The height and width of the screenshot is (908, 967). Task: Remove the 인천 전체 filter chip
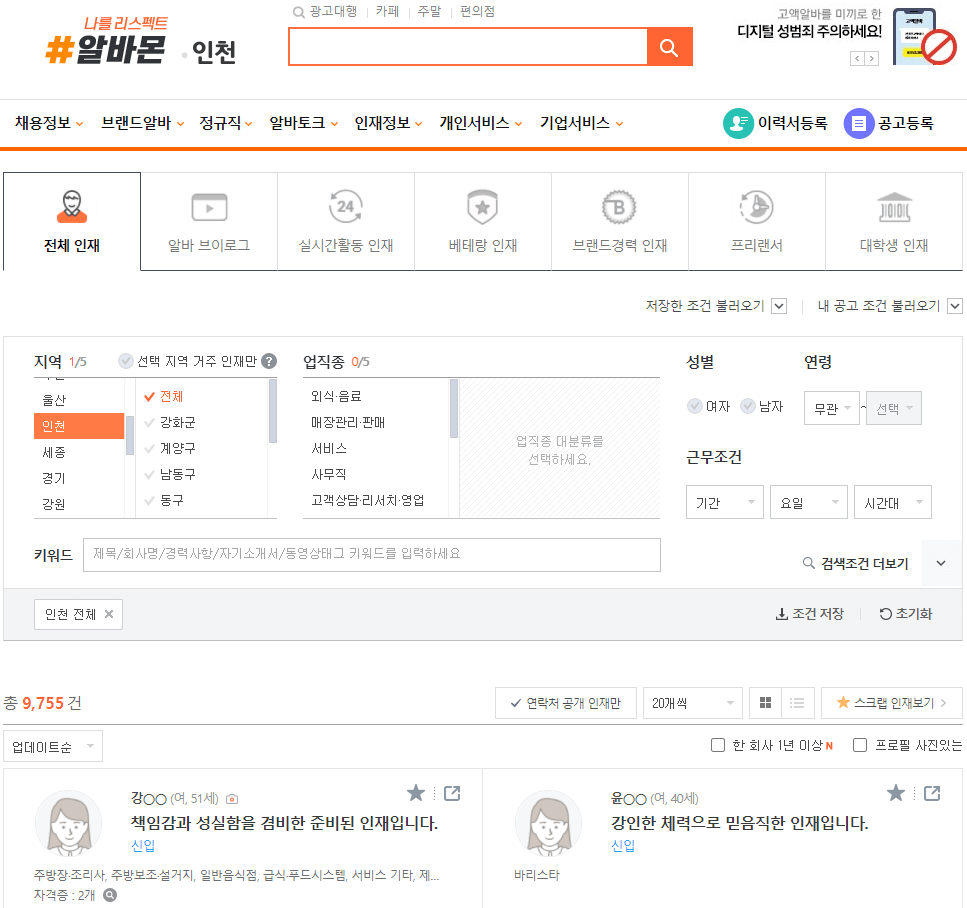click(112, 613)
